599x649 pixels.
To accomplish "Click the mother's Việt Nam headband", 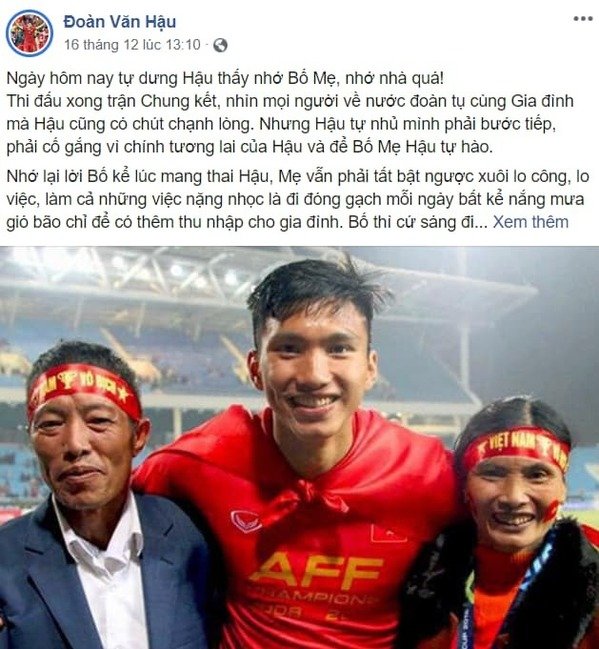I will pos(515,447).
